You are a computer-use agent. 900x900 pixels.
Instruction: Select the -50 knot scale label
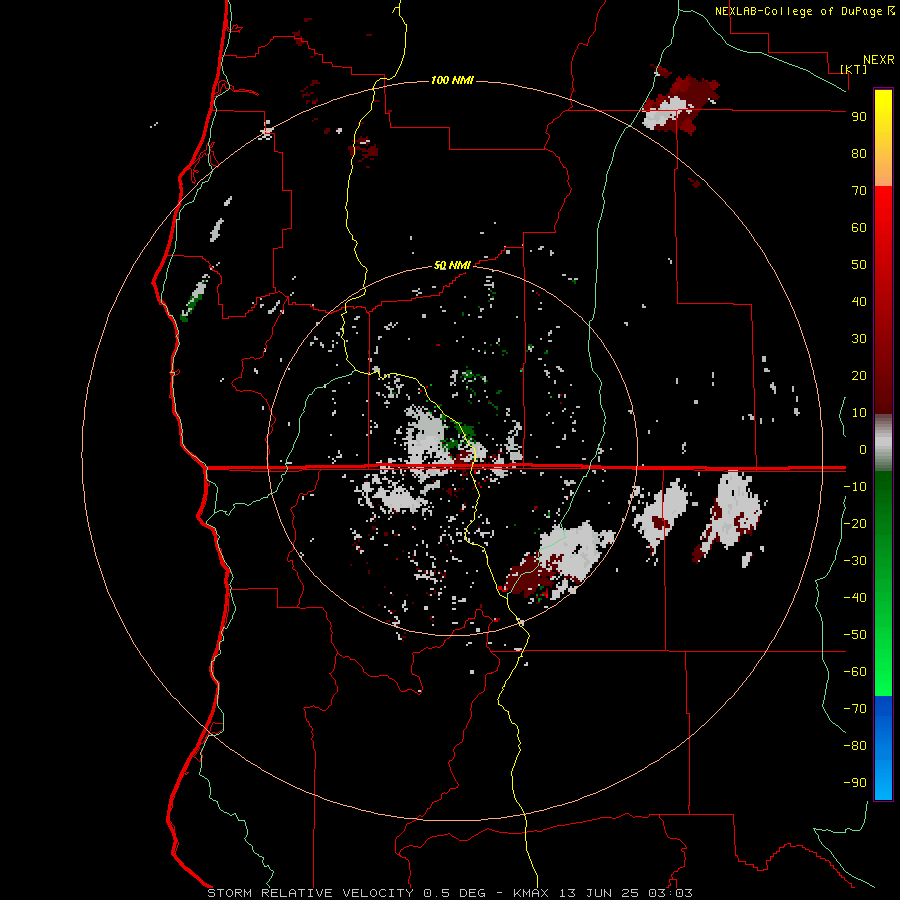[x=855, y=635]
